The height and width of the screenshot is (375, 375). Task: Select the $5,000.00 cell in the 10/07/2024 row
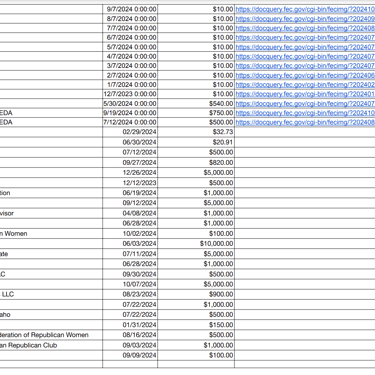196,284
